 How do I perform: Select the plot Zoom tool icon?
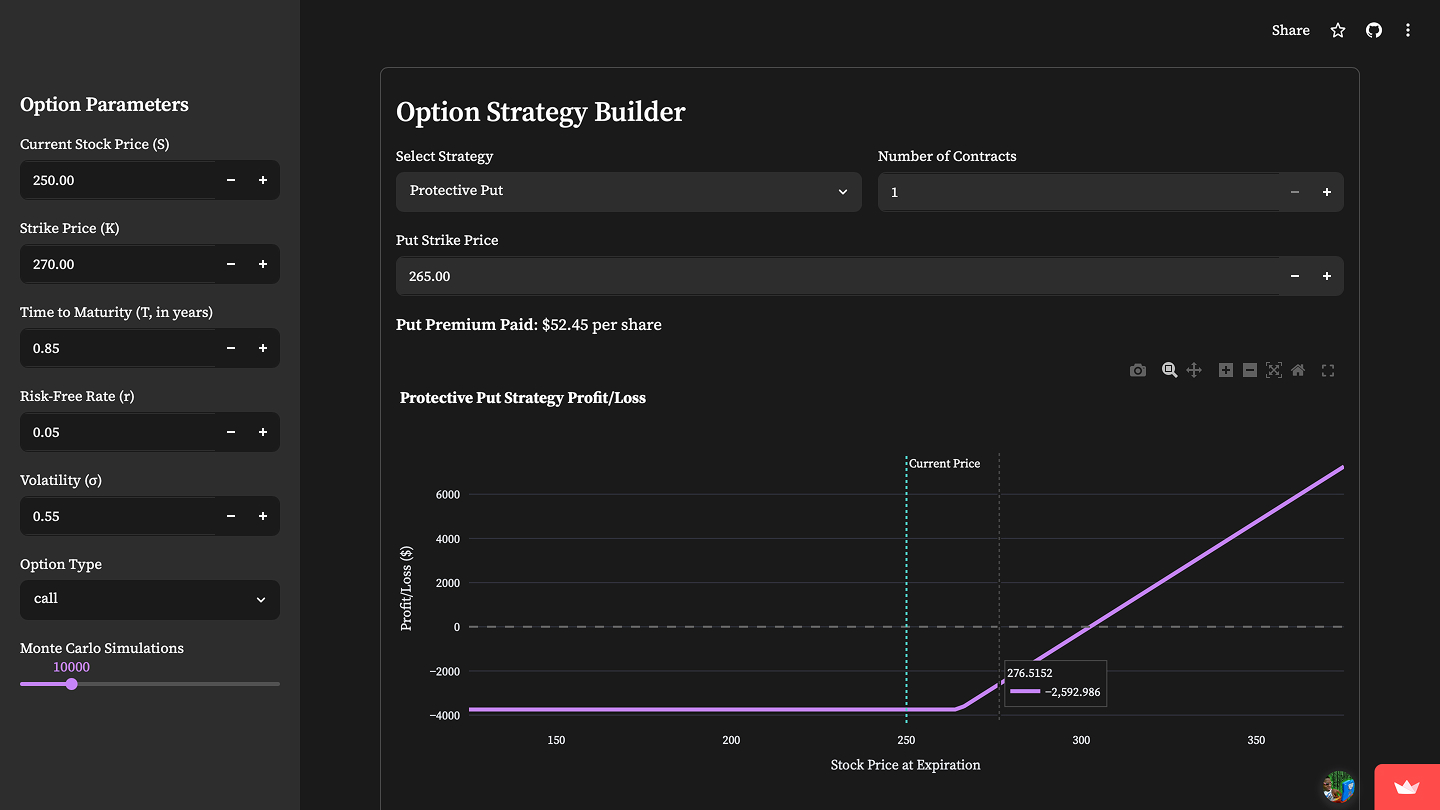1169,370
